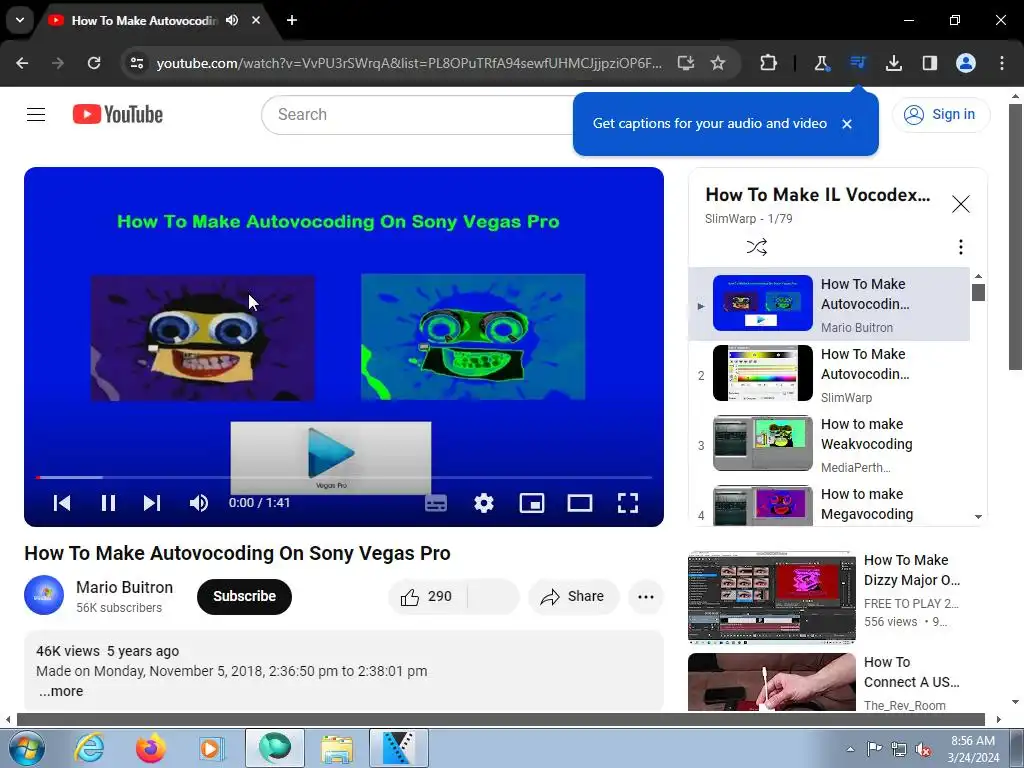Image resolution: width=1024 pixels, height=768 pixels.
Task: Dismiss the captions tooltip with its X
Action: (846, 124)
